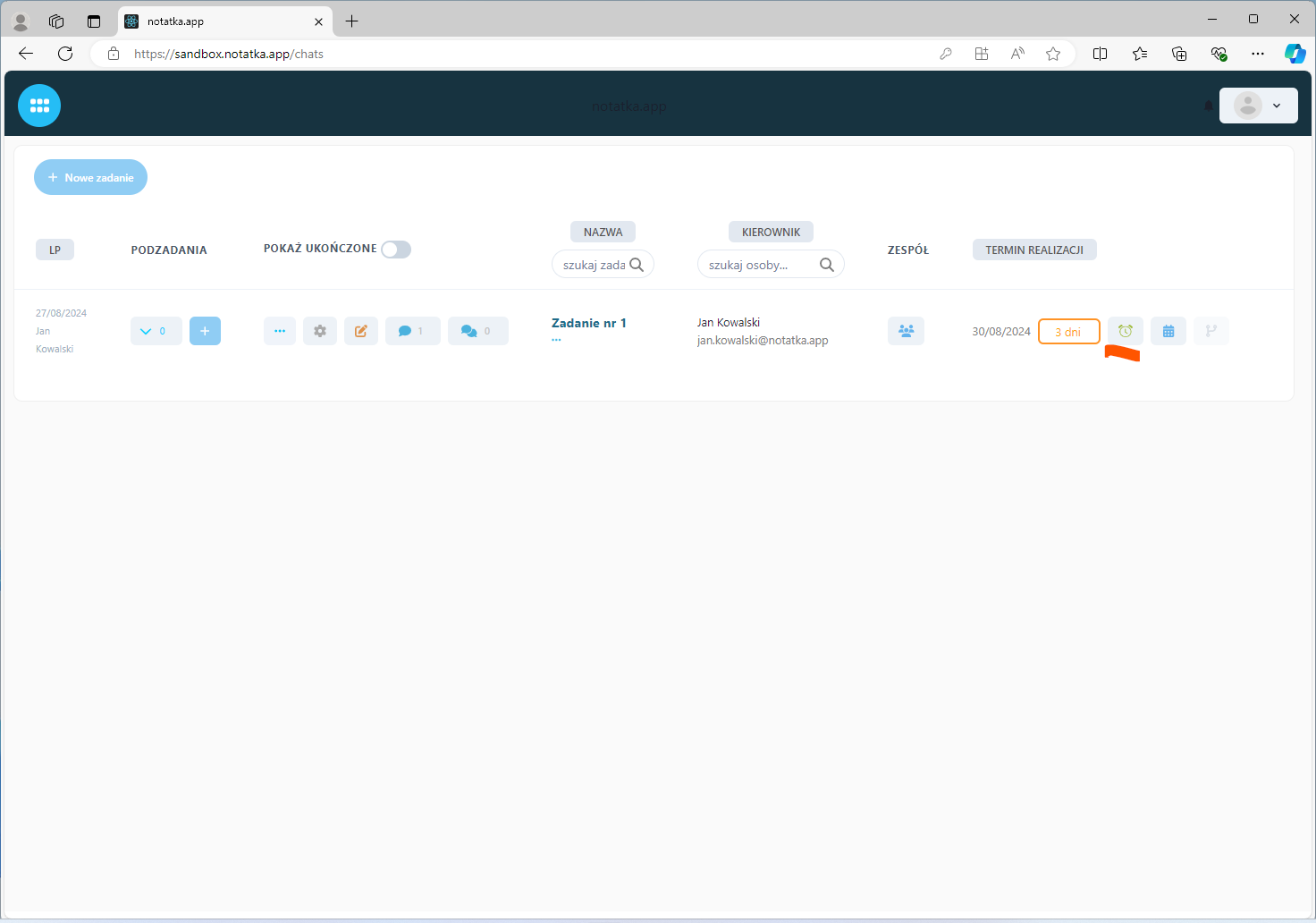Screen dimensions: 1316x923
Task: Open task comments with single bubble icon
Action: click(x=412, y=331)
